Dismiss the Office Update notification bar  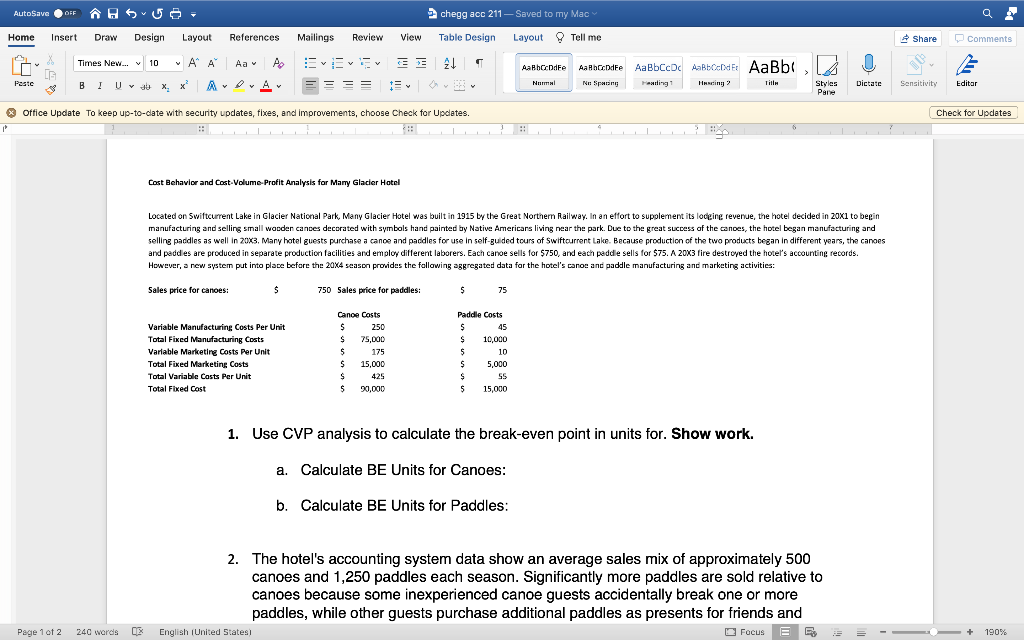point(11,113)
